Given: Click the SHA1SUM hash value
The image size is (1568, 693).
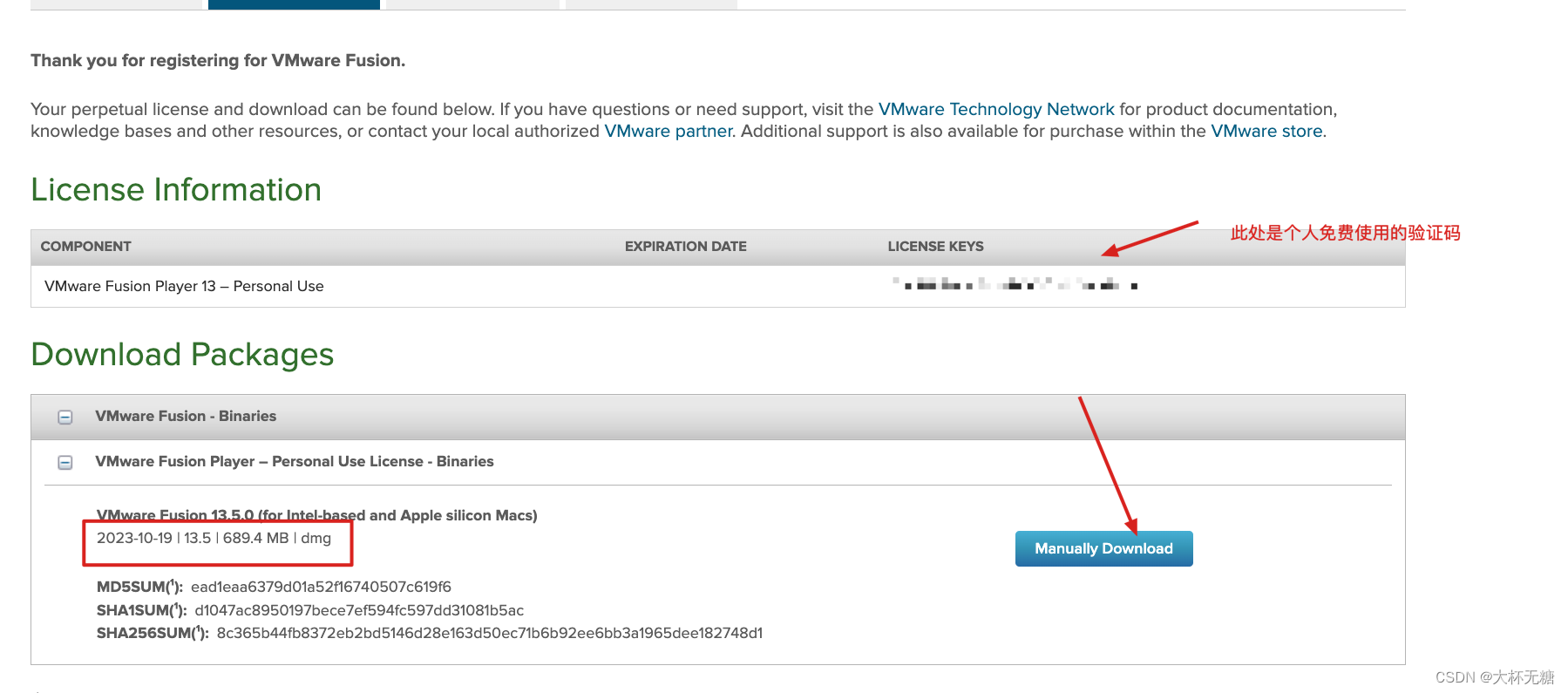Looking at the screenshot, I should pyautogui.click(x=359, y=610).
